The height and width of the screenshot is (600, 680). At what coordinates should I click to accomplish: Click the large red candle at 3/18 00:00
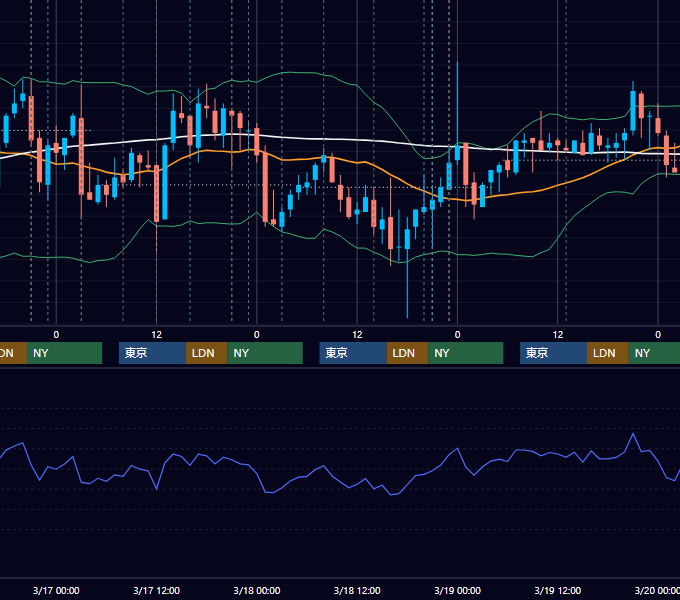(265, 186)
